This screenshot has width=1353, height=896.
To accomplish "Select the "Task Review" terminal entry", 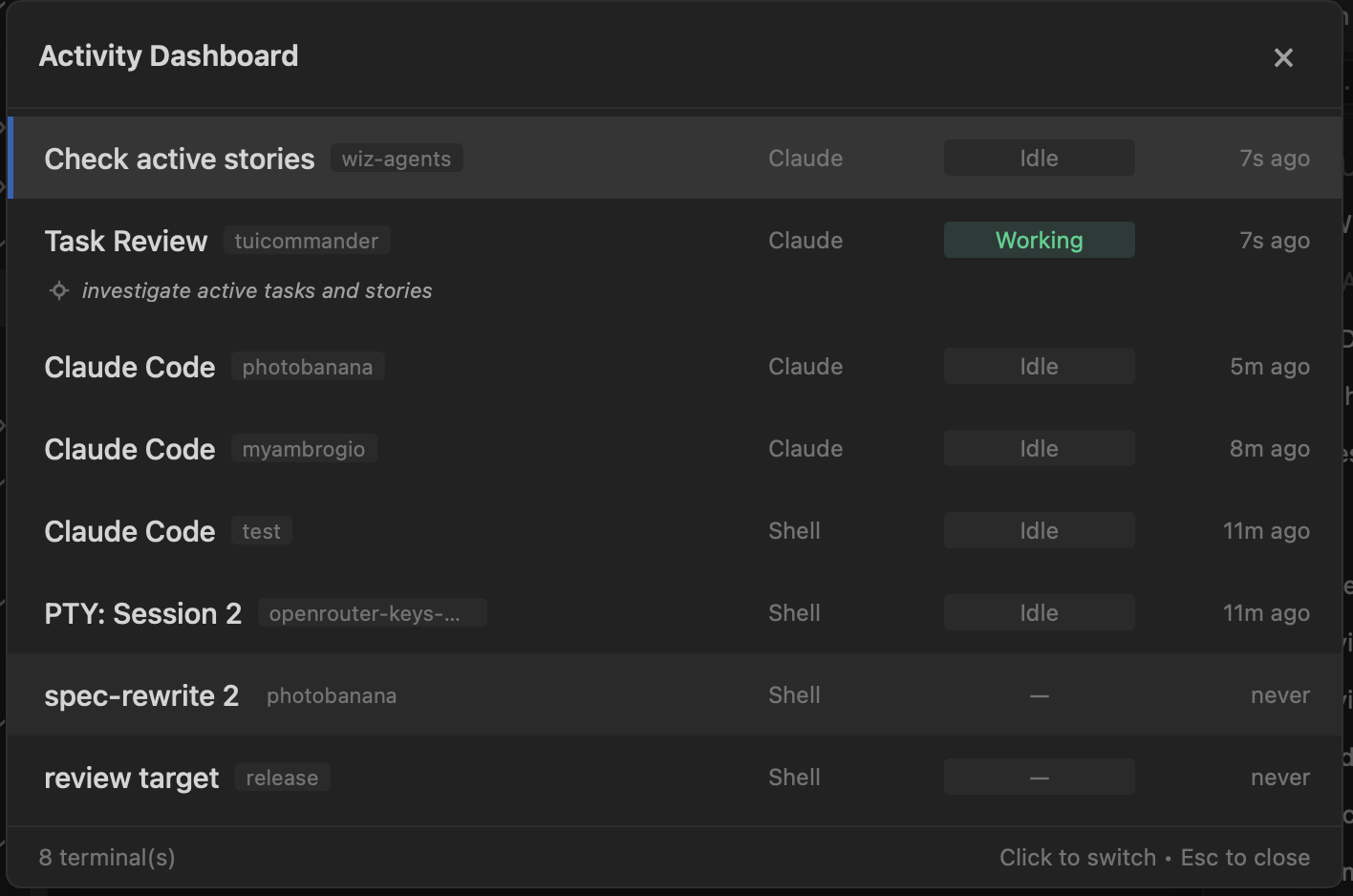I will [126, 241].
